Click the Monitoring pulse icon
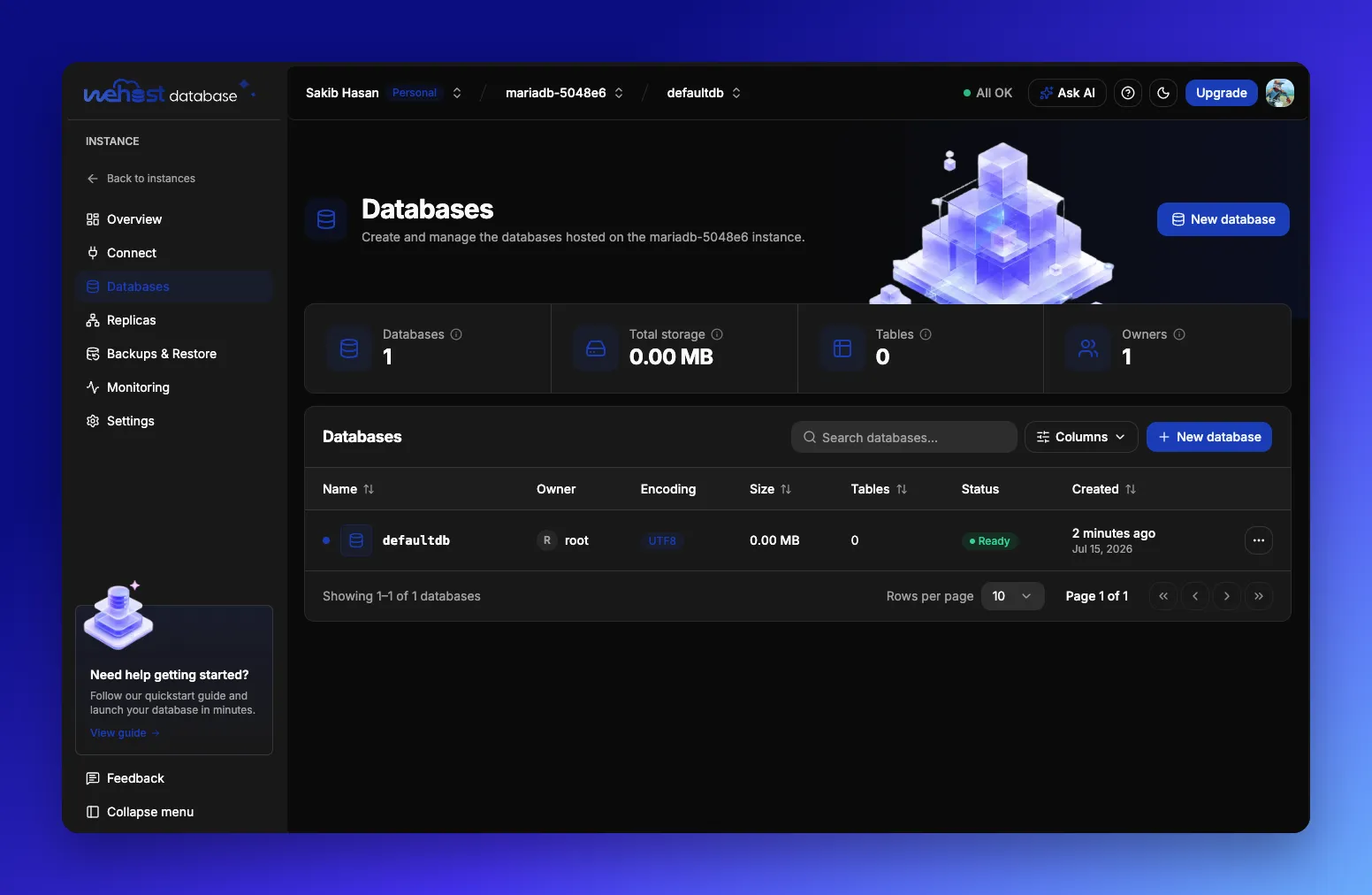The height and width of the screenshot is (895, 1372). click(93, 387)
